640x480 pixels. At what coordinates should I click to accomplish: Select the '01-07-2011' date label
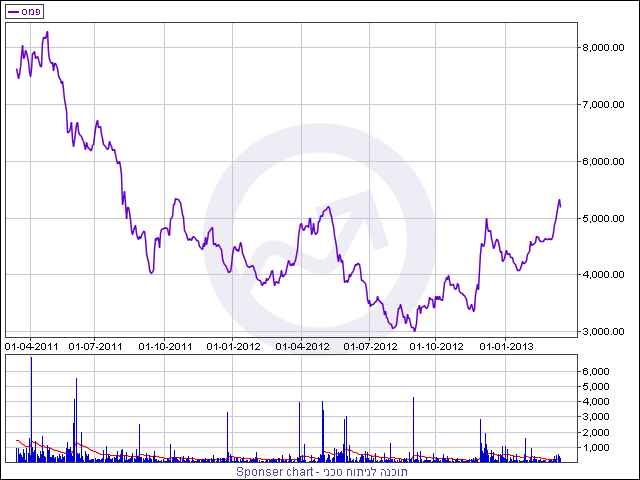[x=95, y=347]
